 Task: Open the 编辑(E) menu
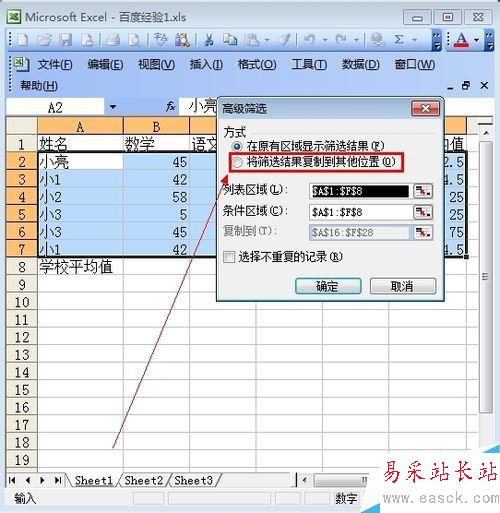tap(105, 64)
